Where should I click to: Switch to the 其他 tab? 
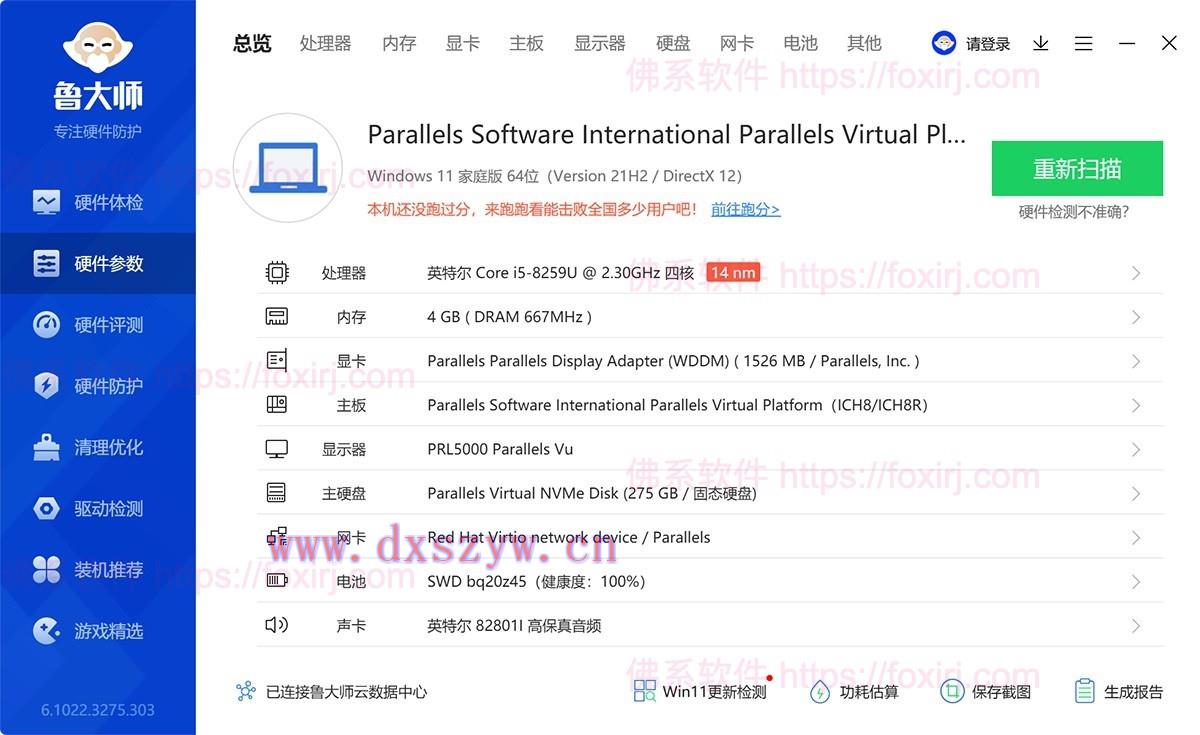pos(865,43)
